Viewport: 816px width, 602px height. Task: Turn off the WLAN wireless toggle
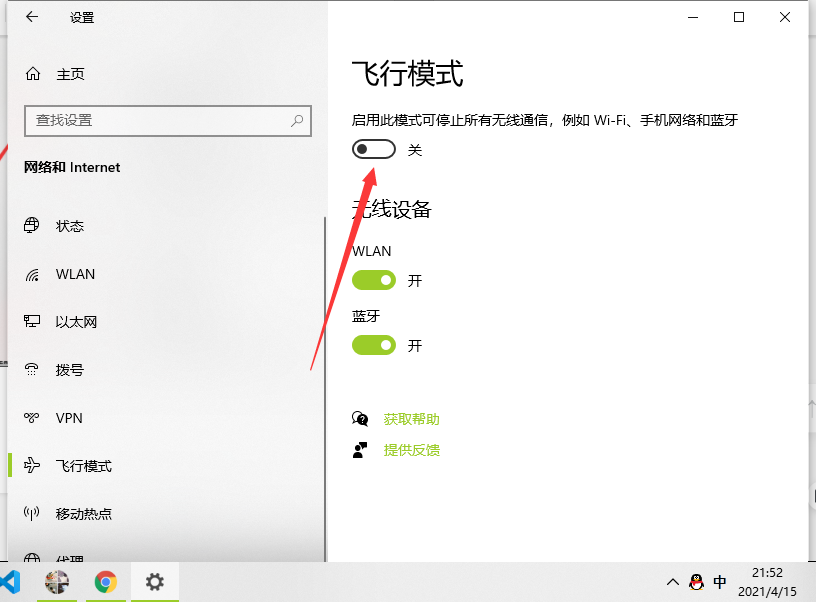tap(374, 281)
